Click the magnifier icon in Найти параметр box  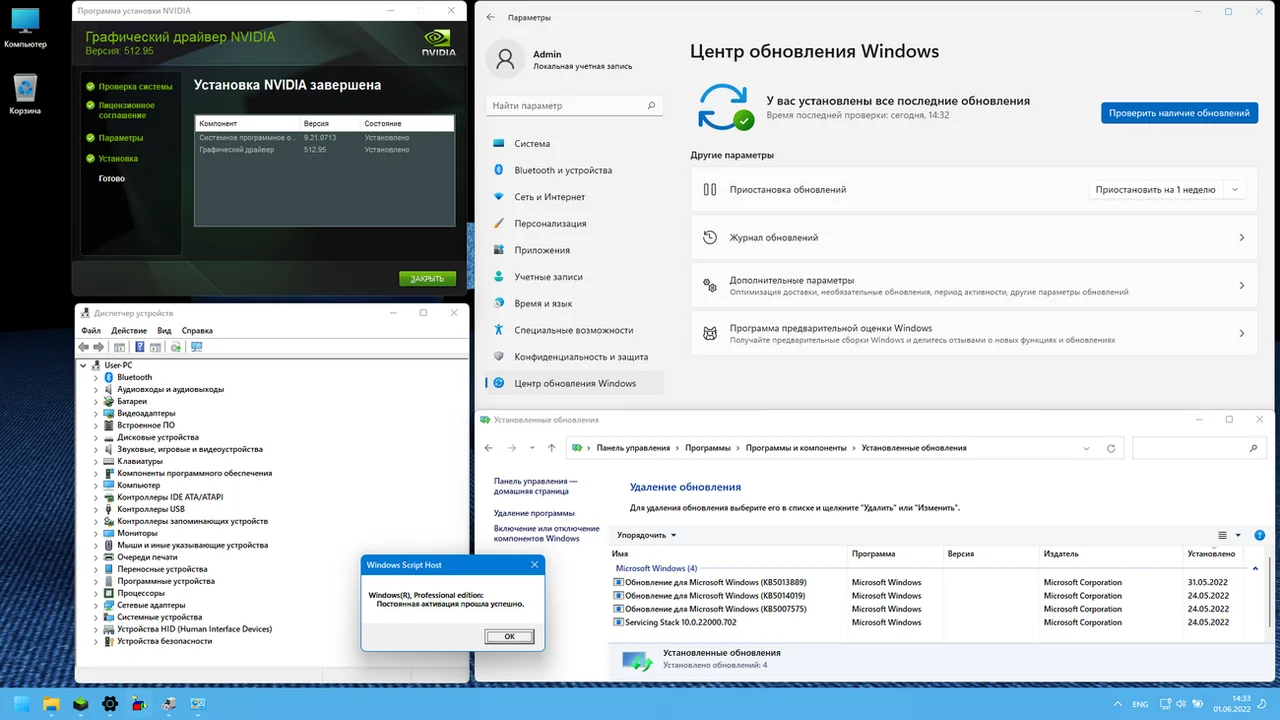(652, 105)
